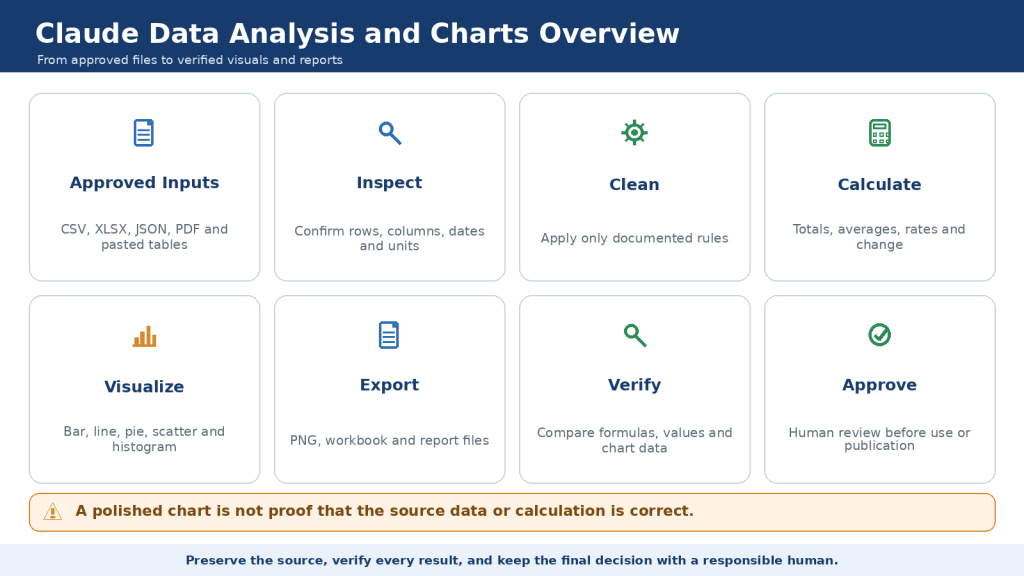Click the magnifier icon above Inspect
Viewport: 1024px width, 576px height.
coord(389,133)
